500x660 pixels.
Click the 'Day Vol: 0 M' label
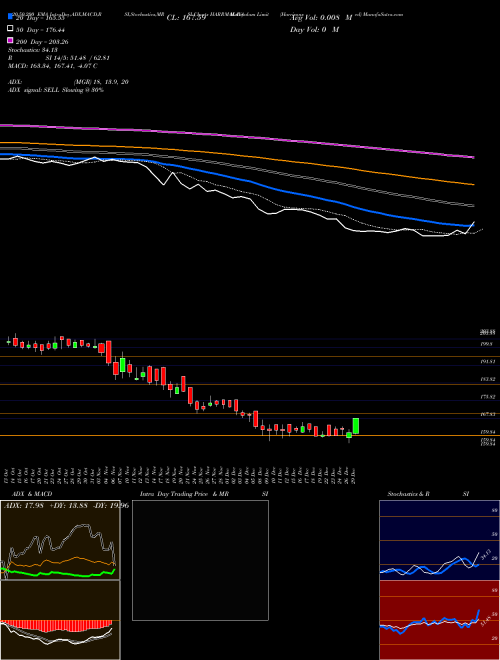coord(314,29)
